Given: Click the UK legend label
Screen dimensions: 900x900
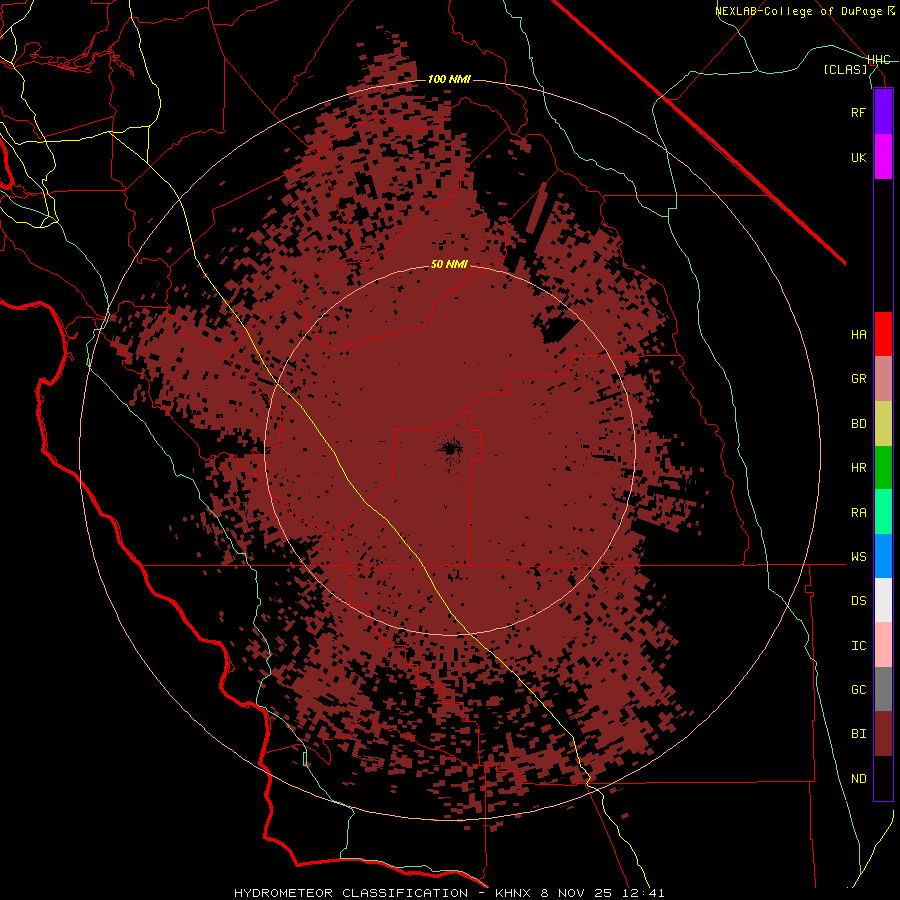Looking at the screenshot, I should (x=858, y=157).
